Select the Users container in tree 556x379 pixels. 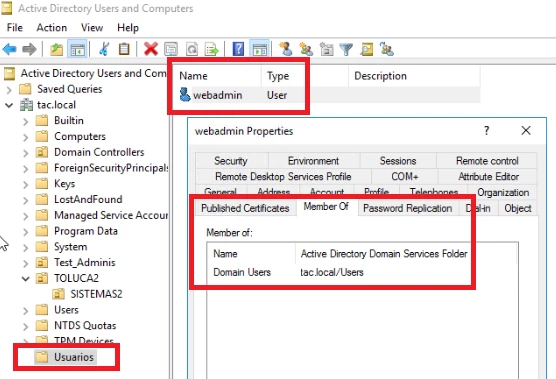(x=66, y=310)
